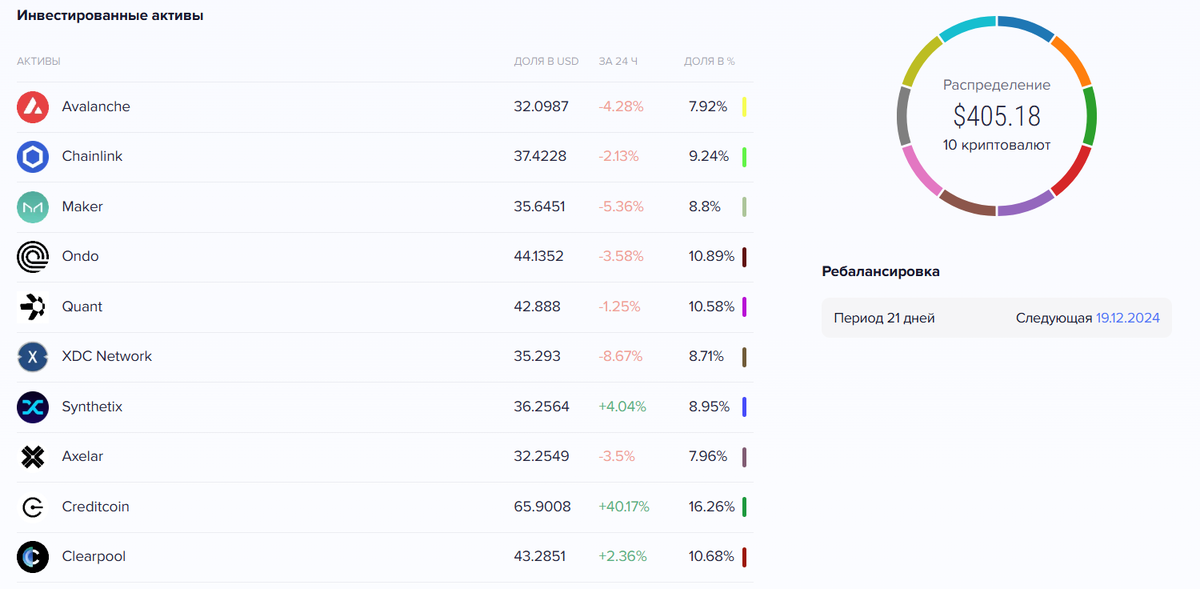Sort by the АКТИВЫ column header
The width and height of the screenshot is (1200, 589).
(38, 62)
